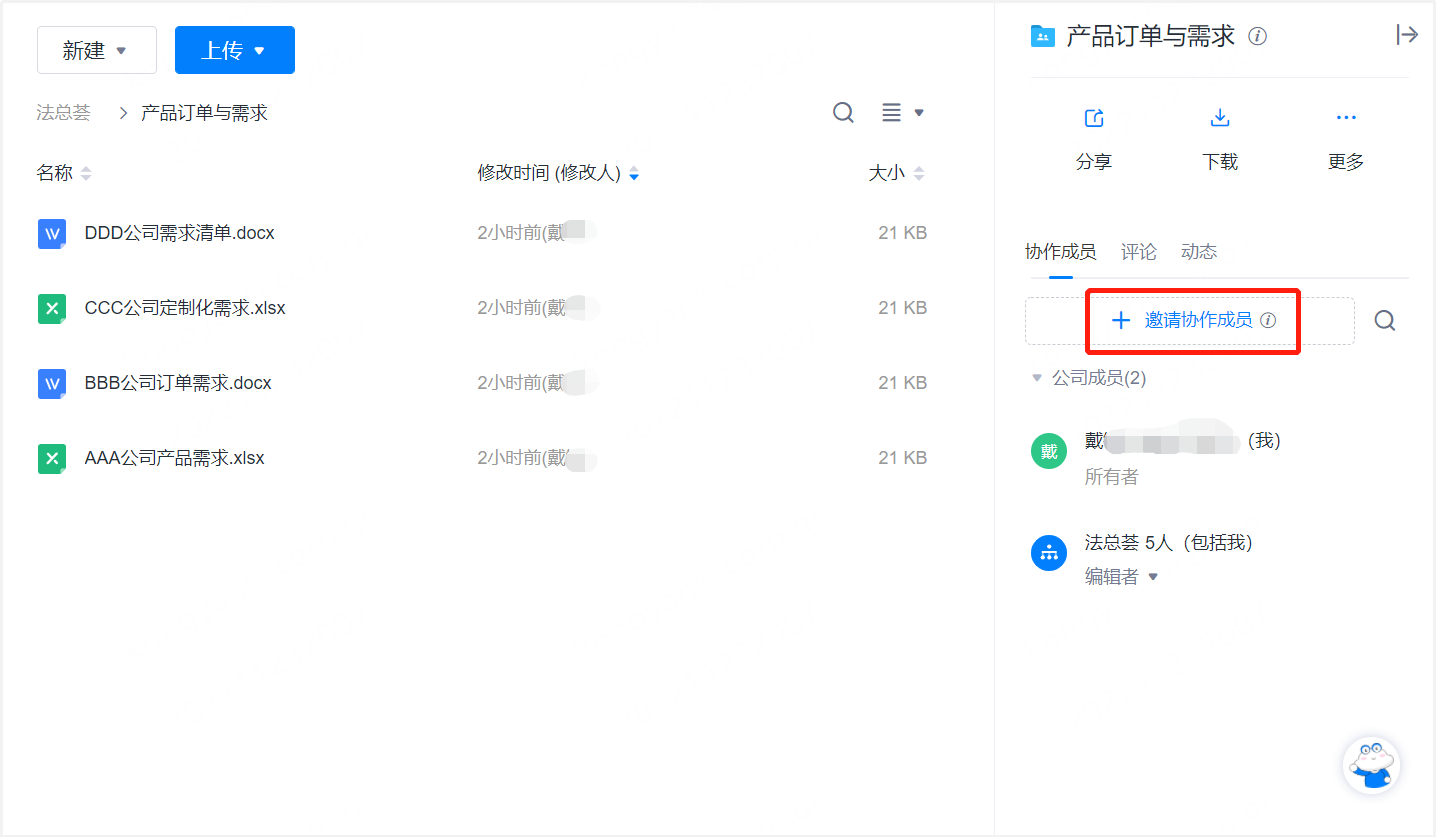Click the search icon in the members panel
The width and height of the screenshot is (1436, 837).
1384,319
